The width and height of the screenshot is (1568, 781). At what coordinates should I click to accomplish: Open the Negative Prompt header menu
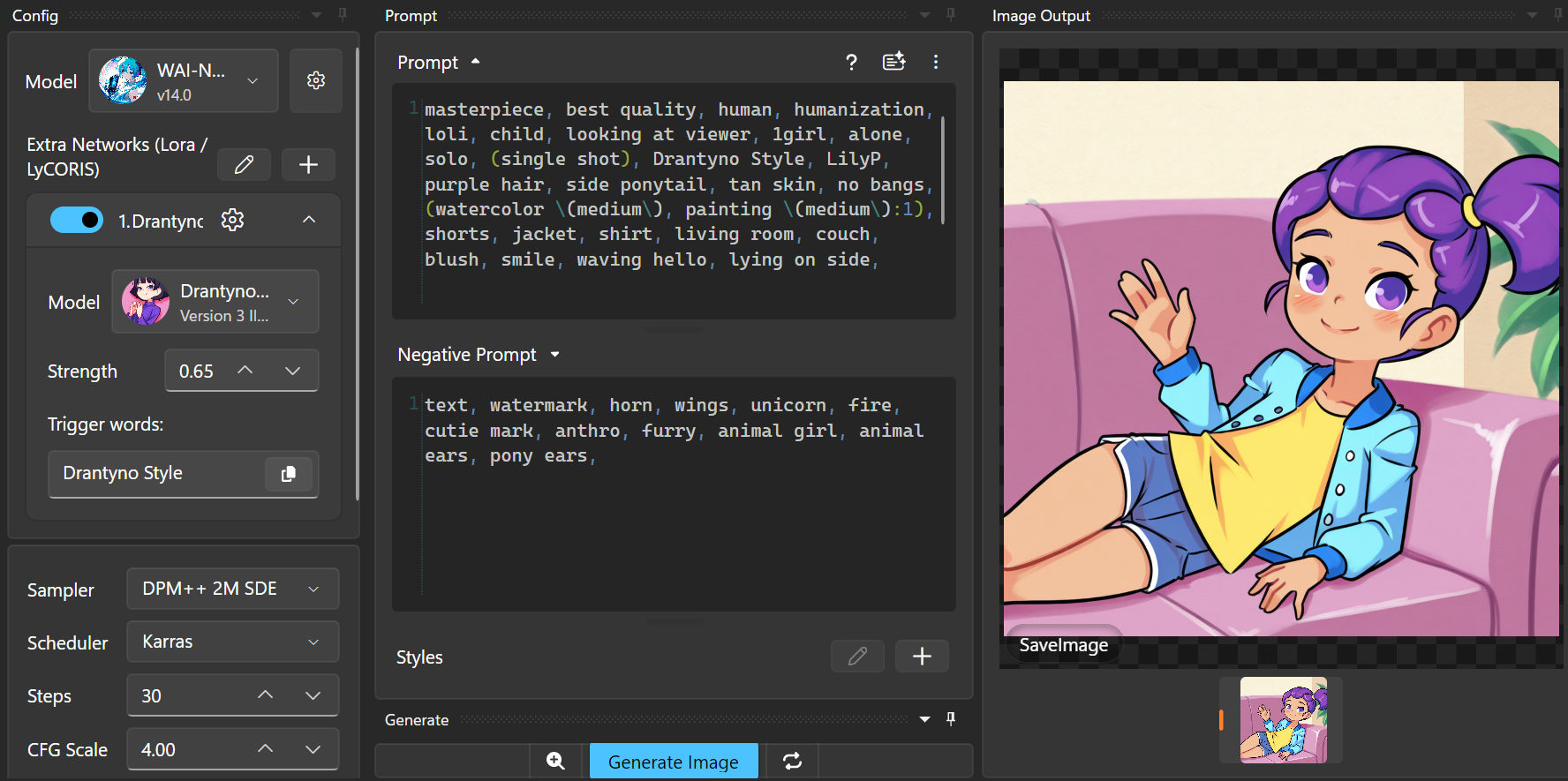coord(555,355)
